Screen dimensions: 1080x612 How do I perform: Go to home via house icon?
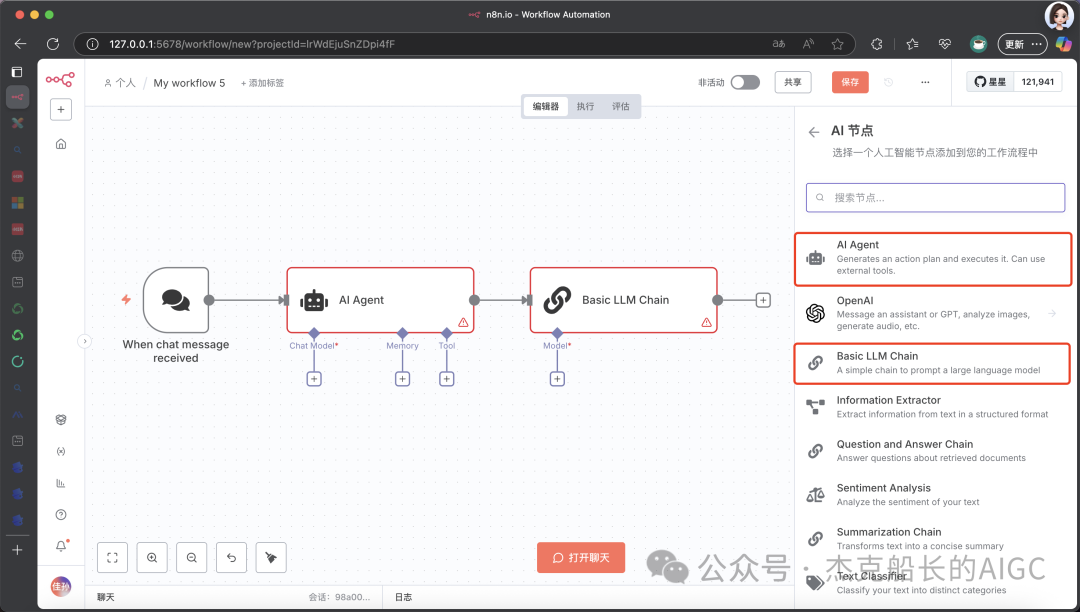(x=61, y=144)
